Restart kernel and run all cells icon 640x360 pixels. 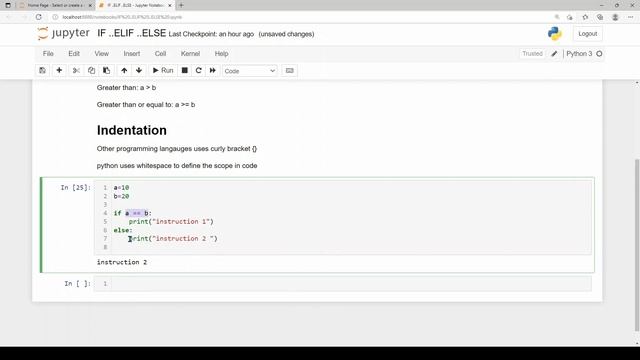(x=213, y=71)
